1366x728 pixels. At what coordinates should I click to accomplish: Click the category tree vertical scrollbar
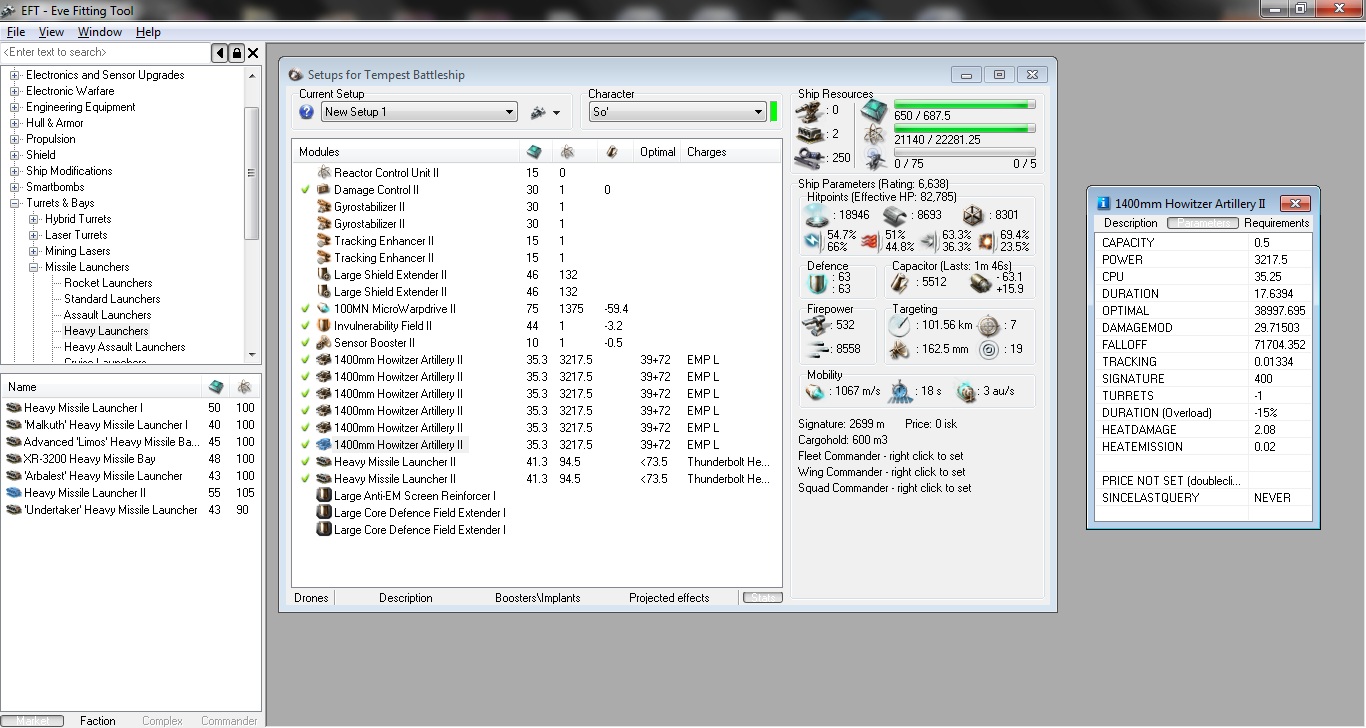click(252, 173)
